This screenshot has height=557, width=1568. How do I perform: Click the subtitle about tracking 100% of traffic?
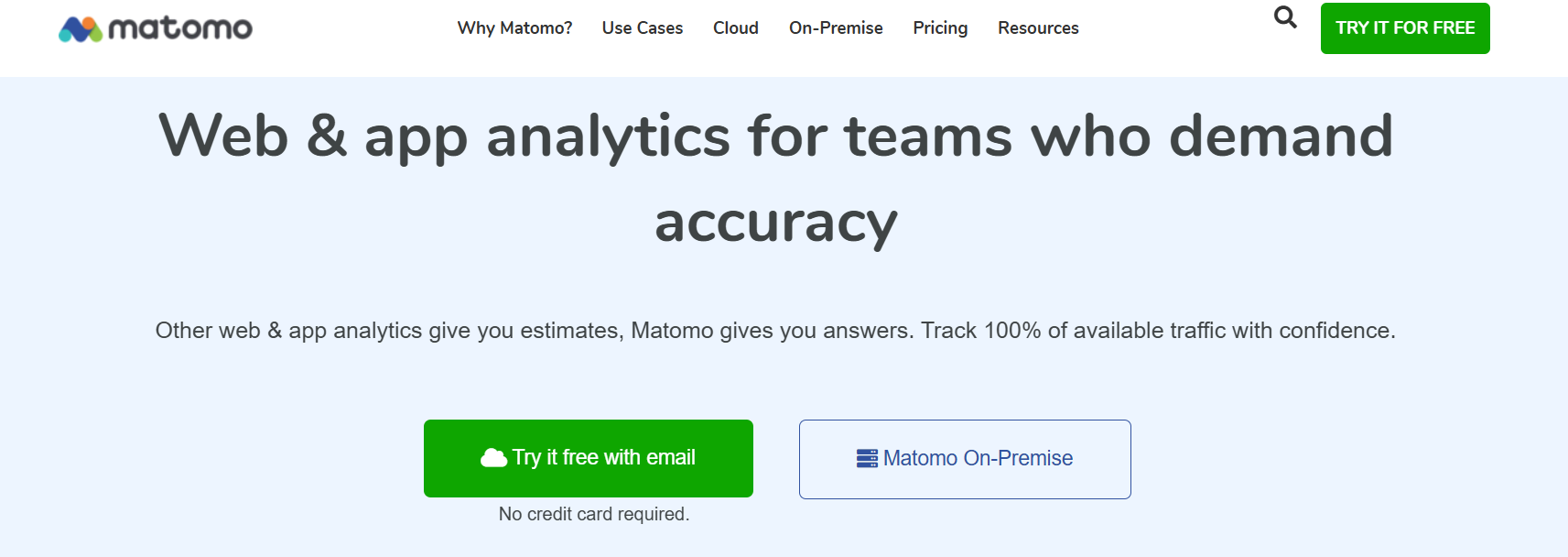tap(776, 330)
